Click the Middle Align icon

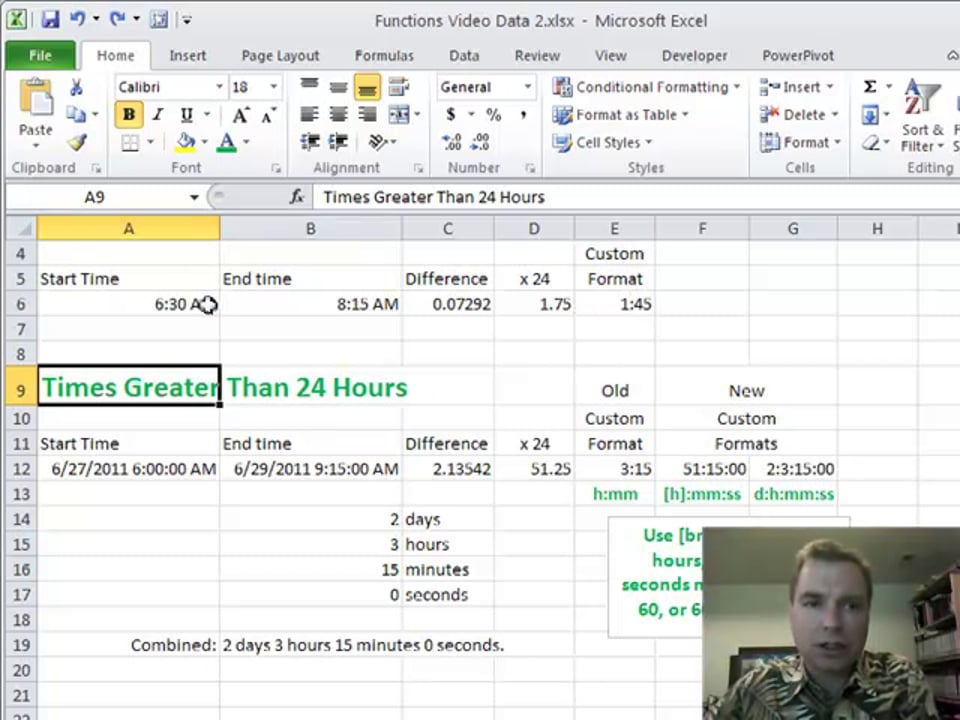click(338, 87)
